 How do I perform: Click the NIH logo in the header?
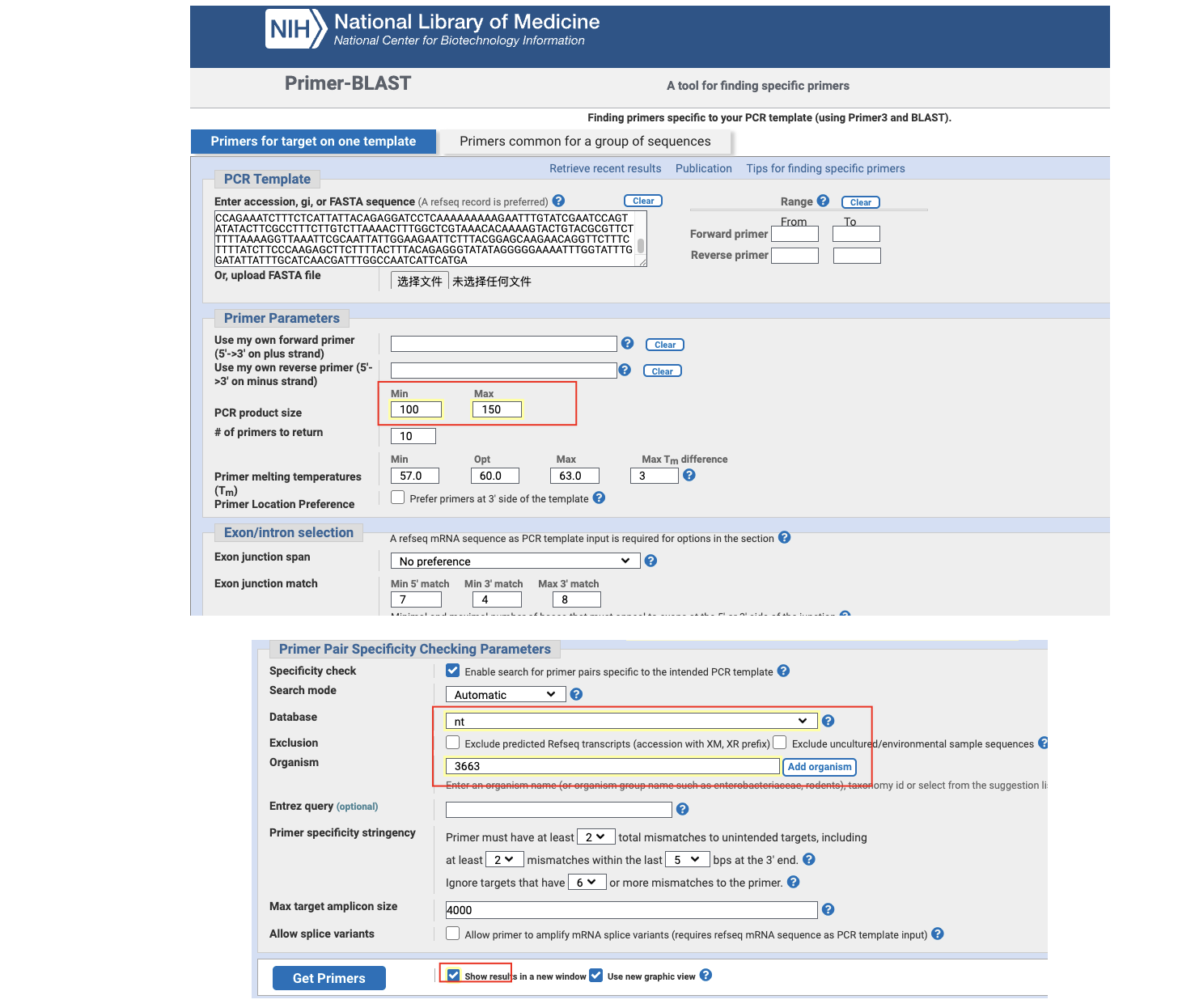(296, 29)
